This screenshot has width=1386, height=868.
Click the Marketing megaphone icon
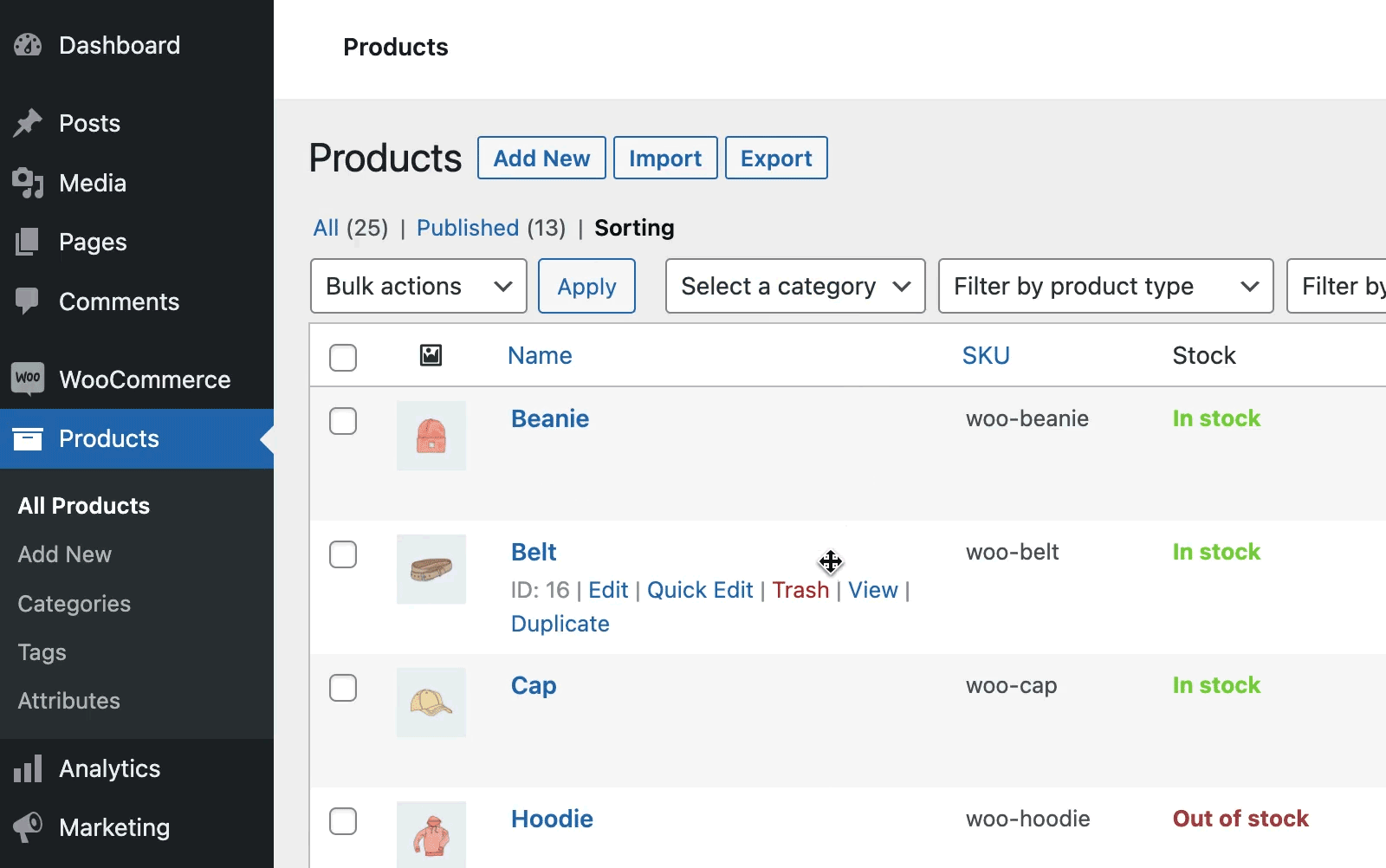point(28,827)
